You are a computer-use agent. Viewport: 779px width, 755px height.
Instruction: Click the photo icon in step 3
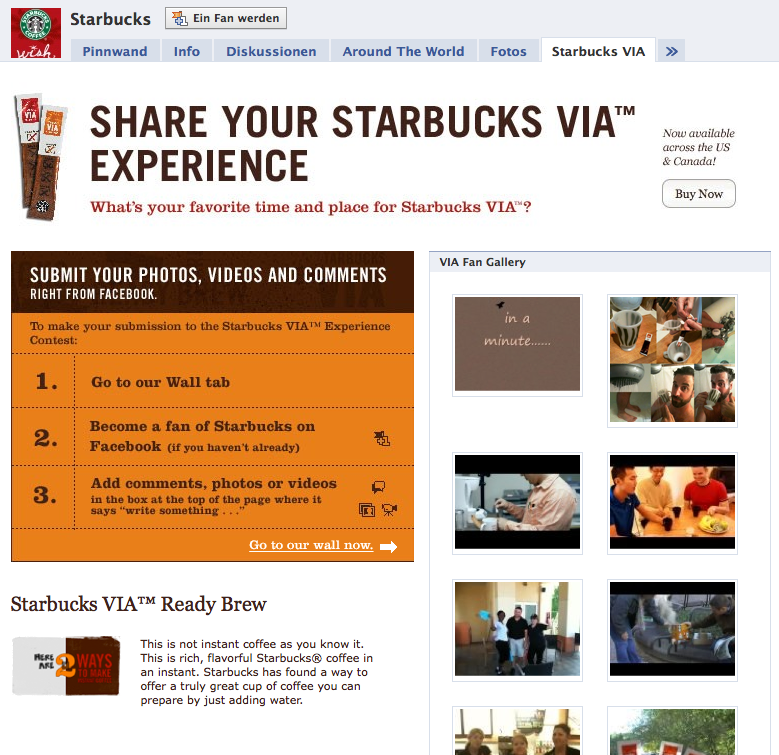pos(367,510)
